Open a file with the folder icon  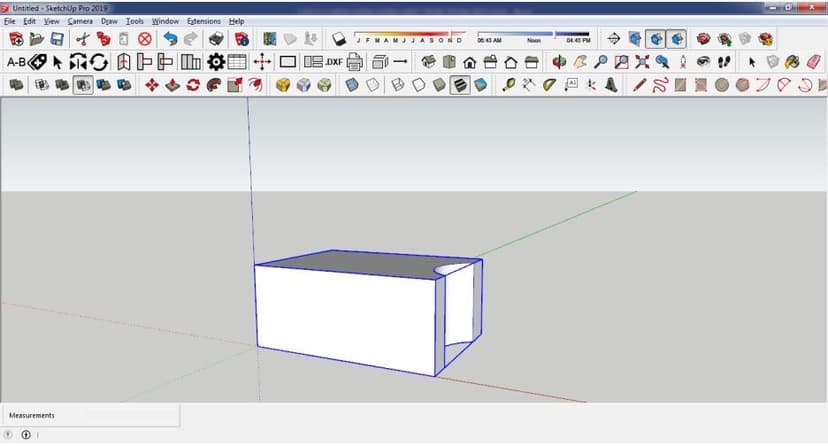tap(36, 39)
